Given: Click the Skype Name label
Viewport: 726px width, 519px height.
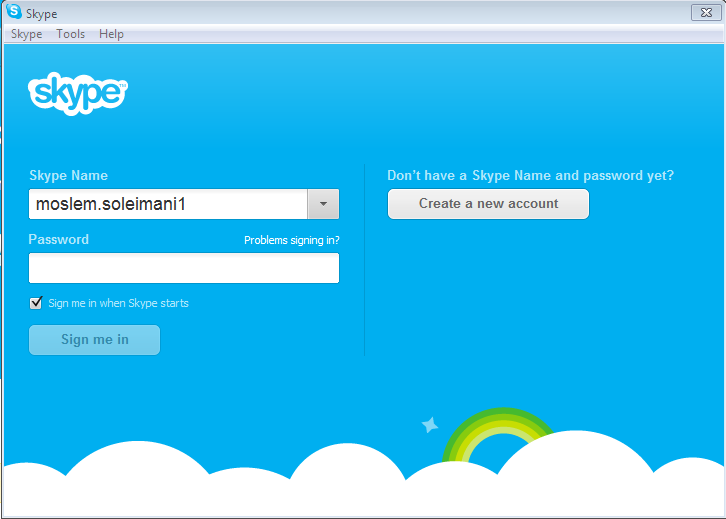Looking at the screenshot, I should [69, 175].
